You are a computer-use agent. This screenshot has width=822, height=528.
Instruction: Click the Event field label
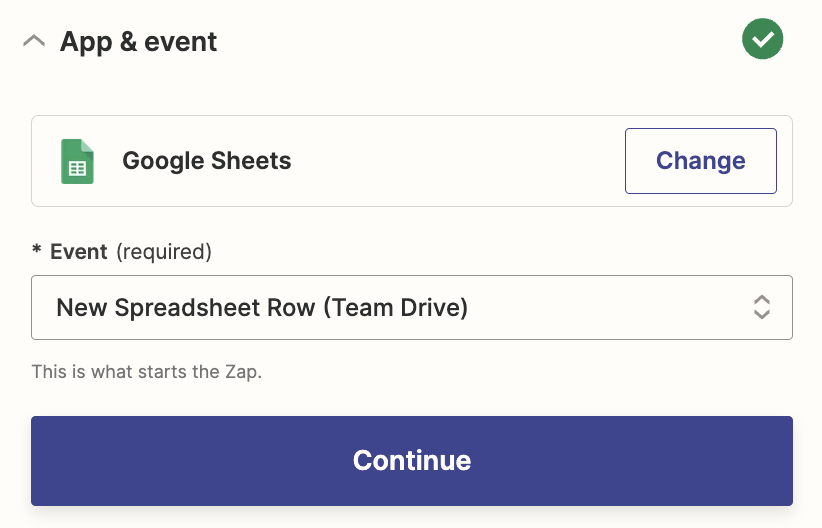[79, 251]
